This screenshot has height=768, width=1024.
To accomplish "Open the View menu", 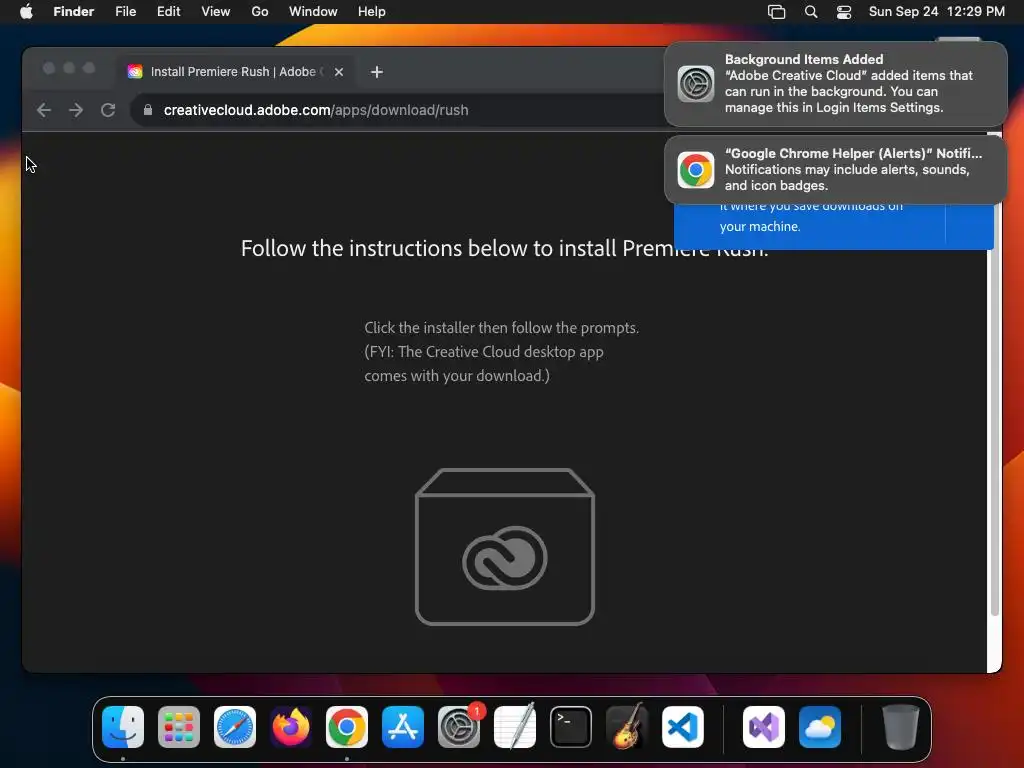I will [x=216, y=12].
